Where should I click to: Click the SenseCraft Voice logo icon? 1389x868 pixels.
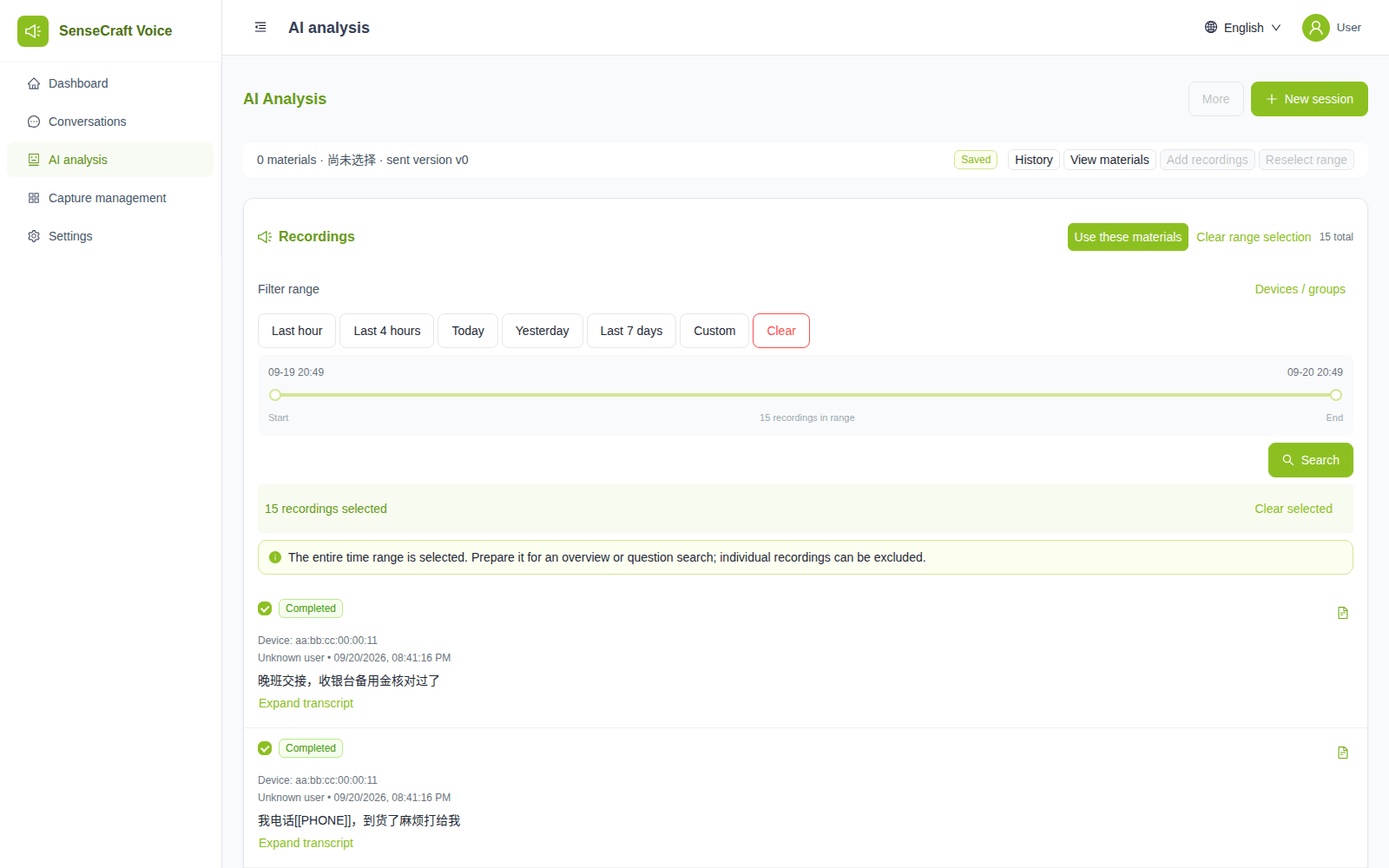point(33,31)
